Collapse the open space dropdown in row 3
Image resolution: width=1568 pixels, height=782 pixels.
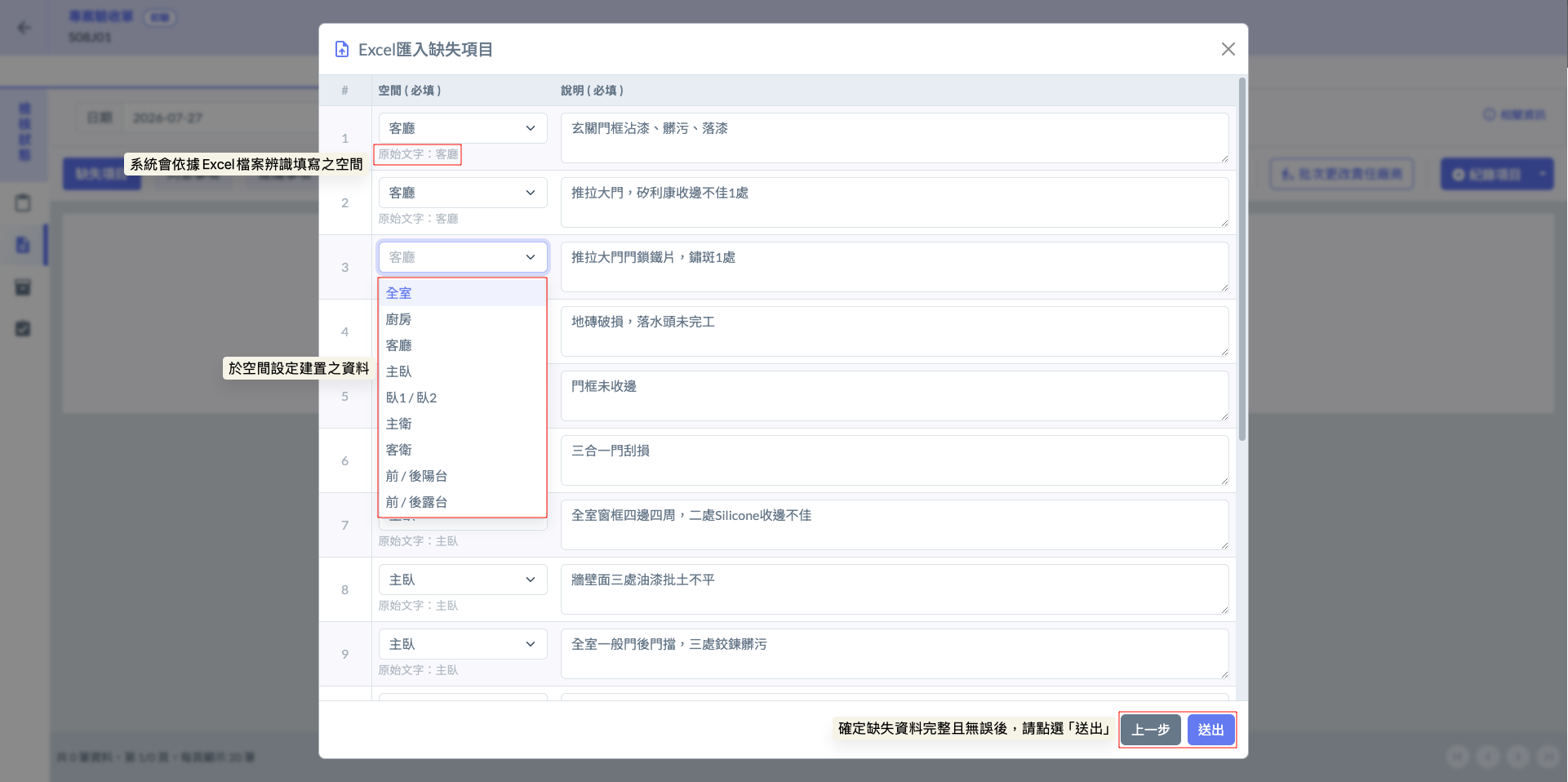point(463,257)
